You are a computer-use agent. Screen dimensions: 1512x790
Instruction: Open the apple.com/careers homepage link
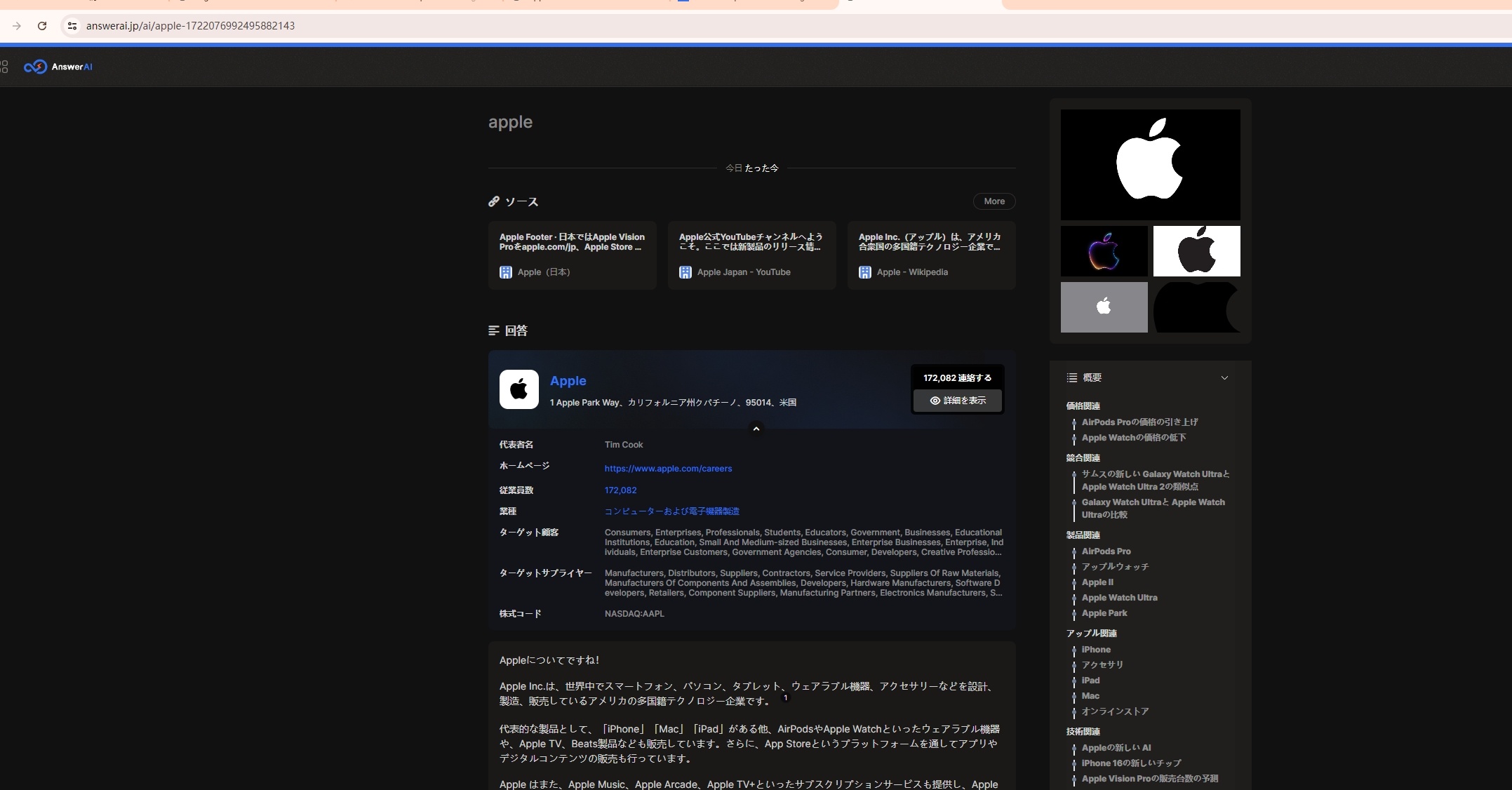tap(668, 469)
